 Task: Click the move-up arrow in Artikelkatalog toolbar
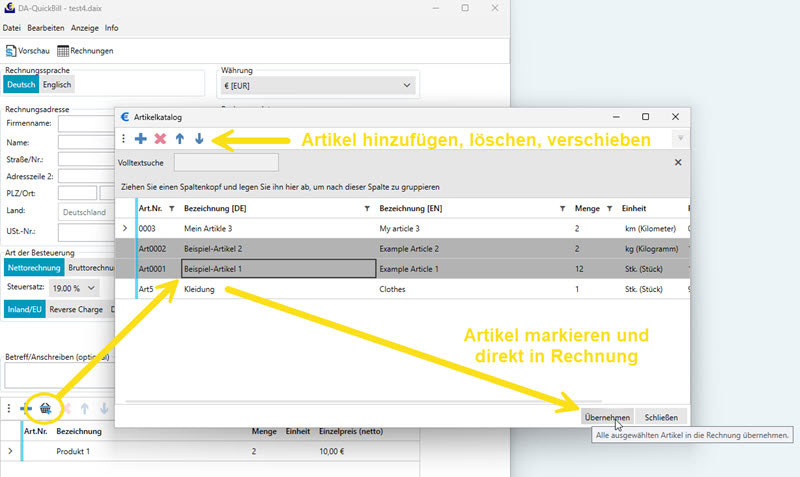(x=180, y=139)
